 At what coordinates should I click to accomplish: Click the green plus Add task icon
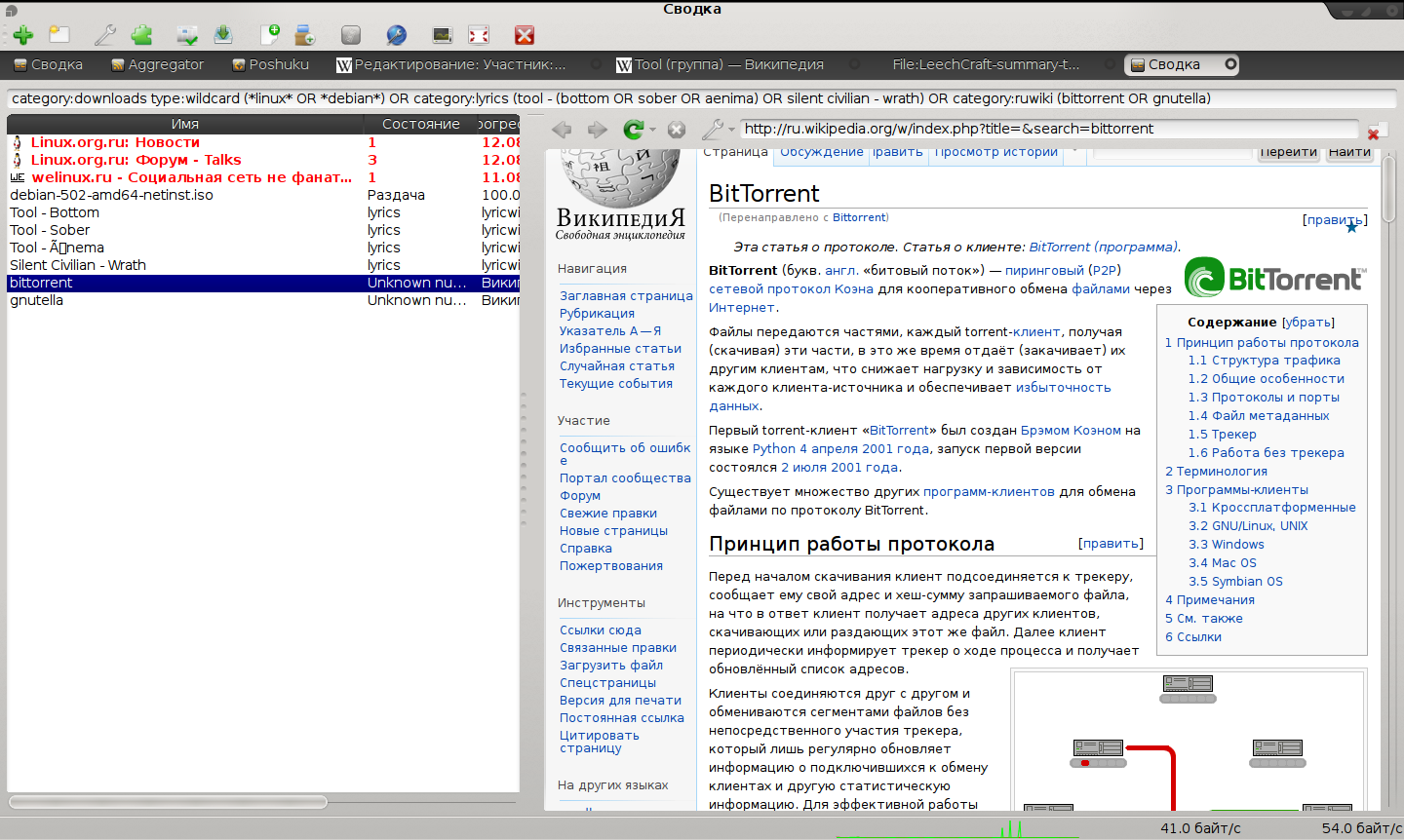click(22, 35)
